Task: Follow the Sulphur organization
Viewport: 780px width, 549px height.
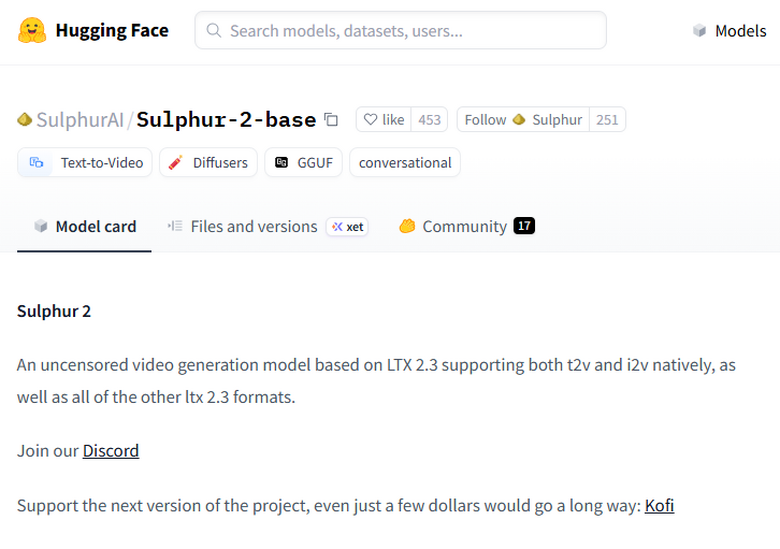Action: [523, 119]
